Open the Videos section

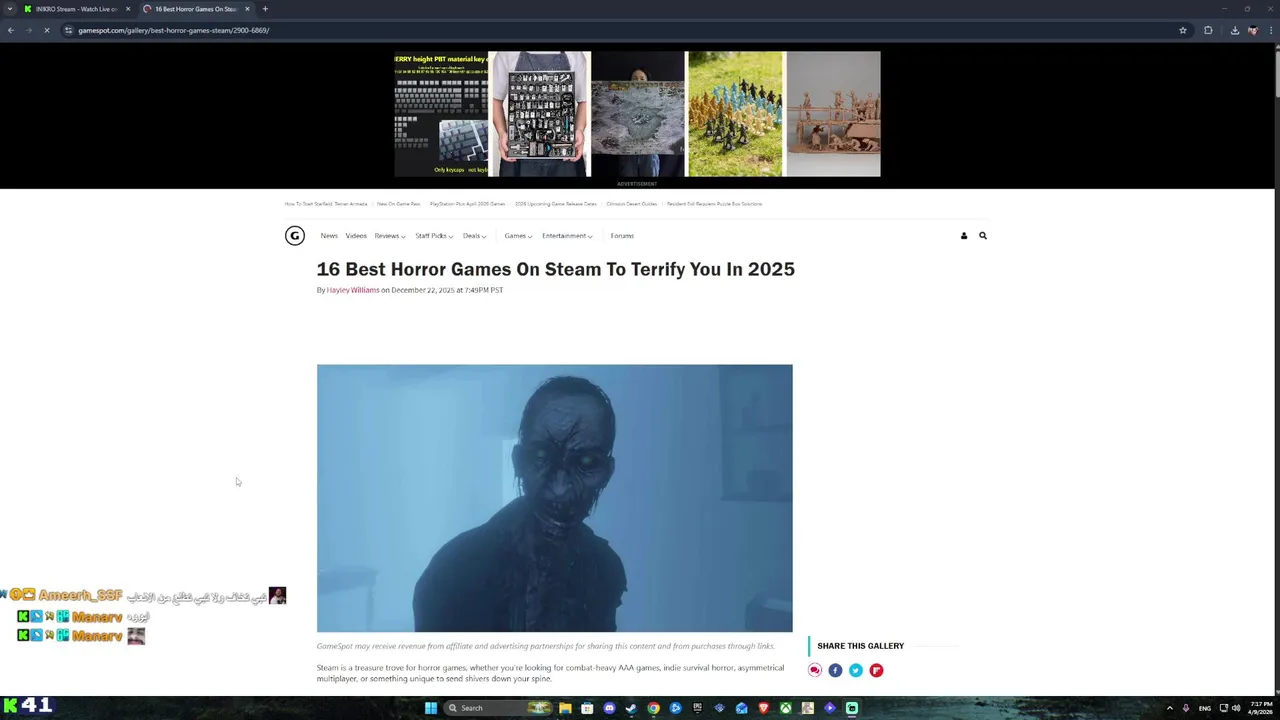point(356,236)
